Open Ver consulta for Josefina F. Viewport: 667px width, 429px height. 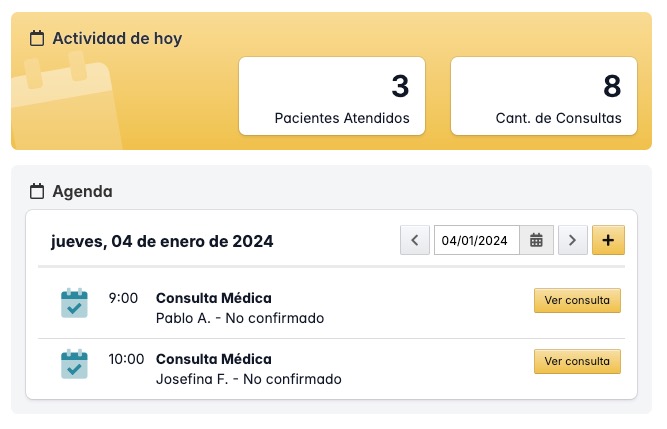point(577,361)
